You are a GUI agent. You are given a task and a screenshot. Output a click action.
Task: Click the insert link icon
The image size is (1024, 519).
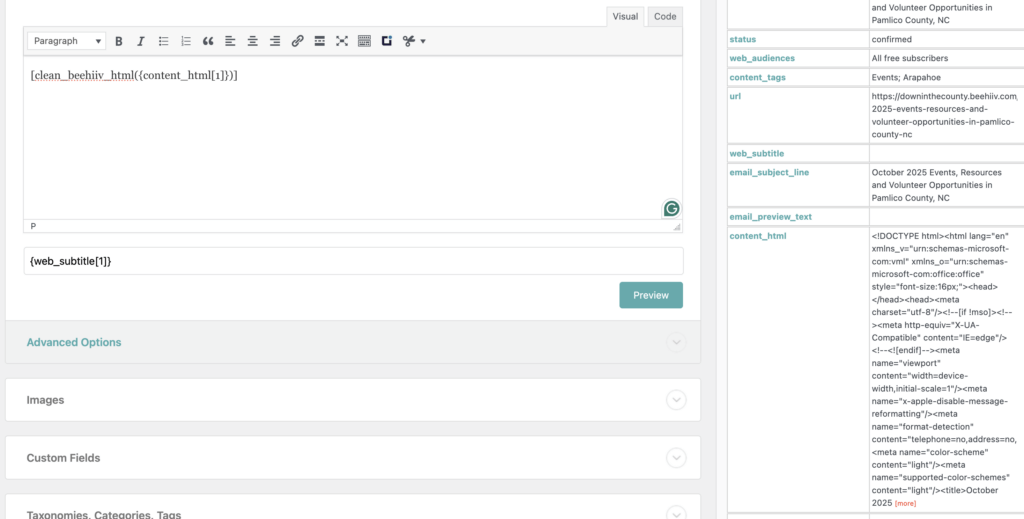[297, 41]
